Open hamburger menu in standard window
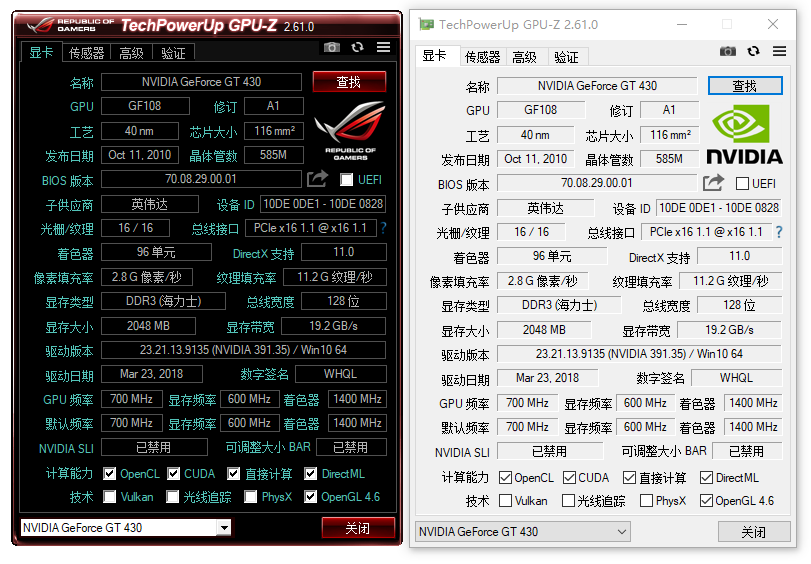The width and height of the screenshot is (811, 564). tap(779, 51)
